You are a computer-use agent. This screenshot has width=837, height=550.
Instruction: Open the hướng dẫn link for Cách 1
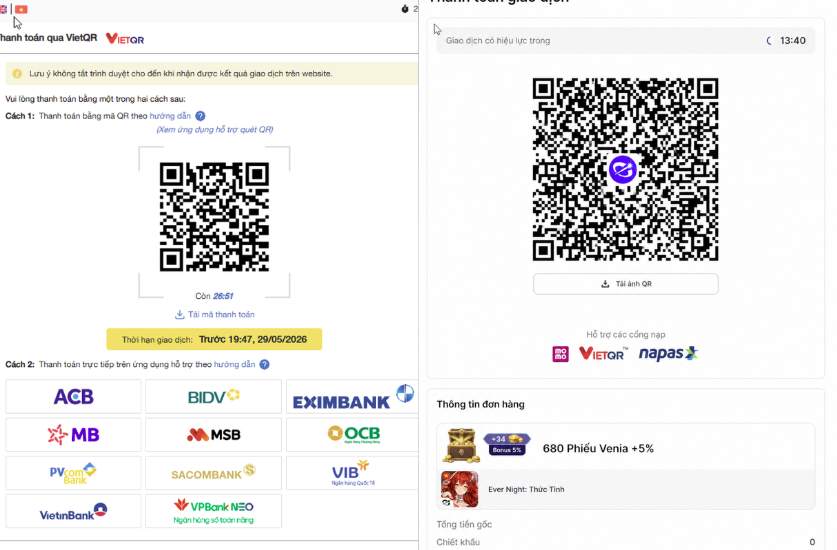pyautogui.click(x=170, y=116)
